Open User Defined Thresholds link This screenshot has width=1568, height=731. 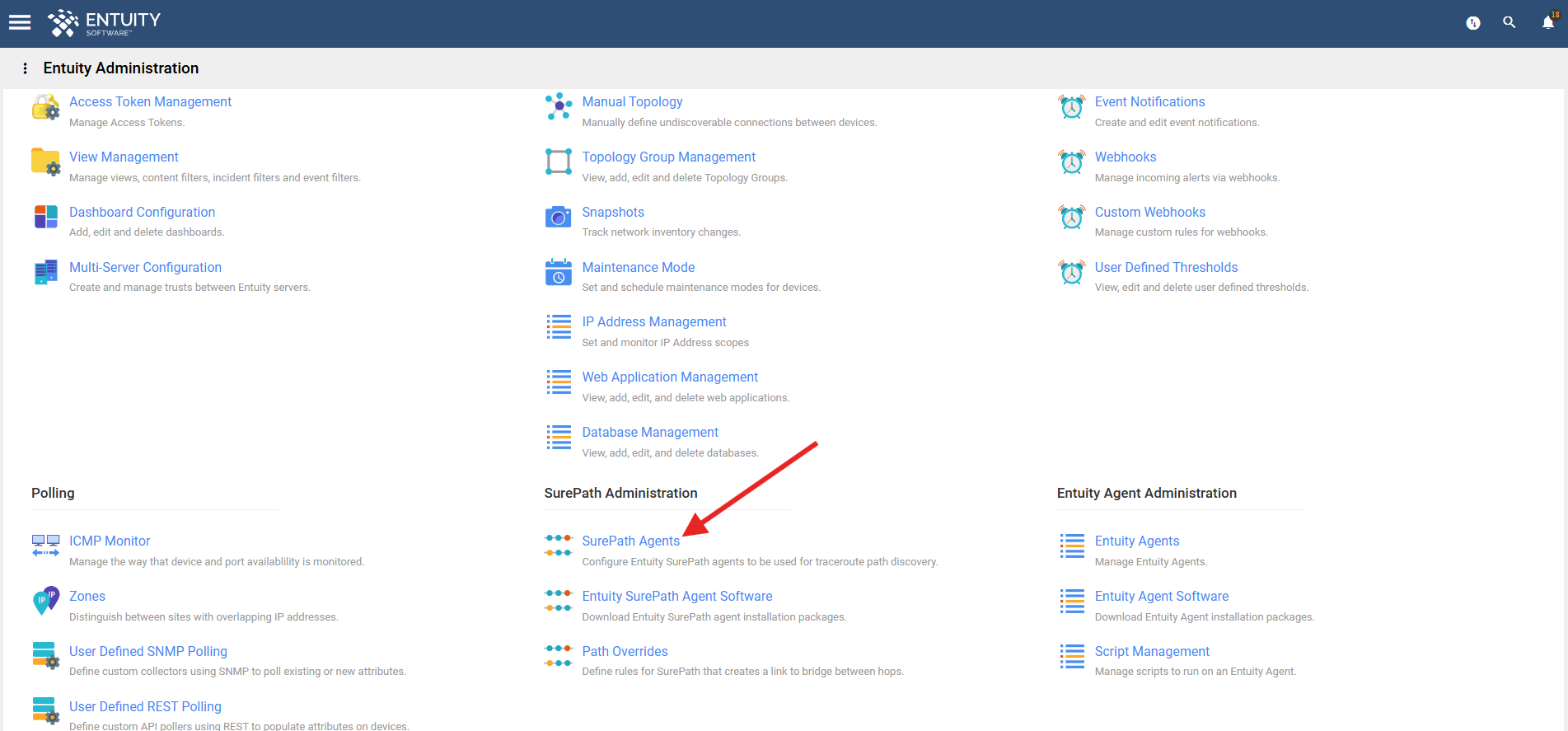pyautogui.click(x=1166, y=267)
